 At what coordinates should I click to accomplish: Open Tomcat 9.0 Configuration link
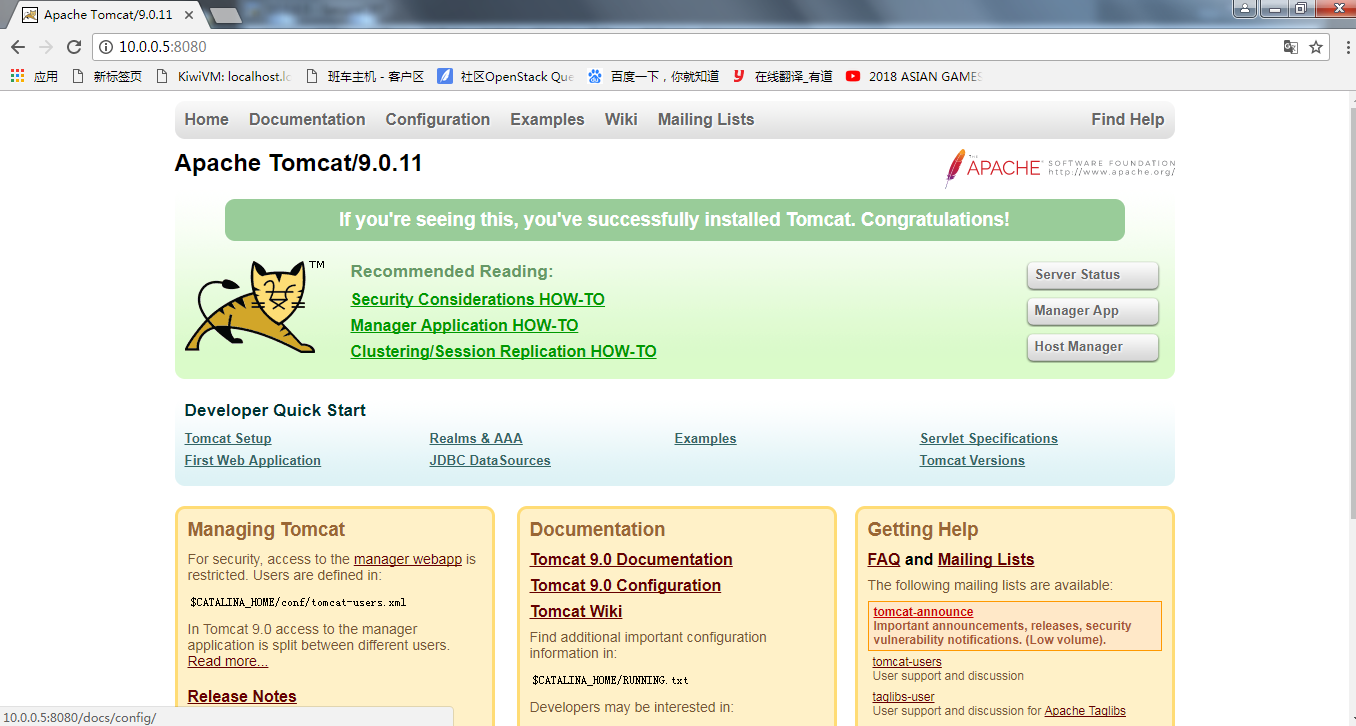[x=625, y=585]
